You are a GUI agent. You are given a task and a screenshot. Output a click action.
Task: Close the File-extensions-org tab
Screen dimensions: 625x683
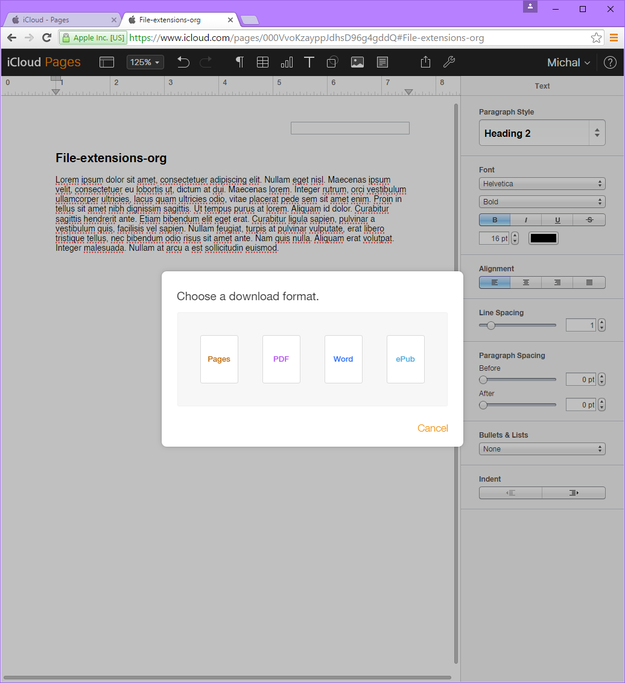[230, 20]
